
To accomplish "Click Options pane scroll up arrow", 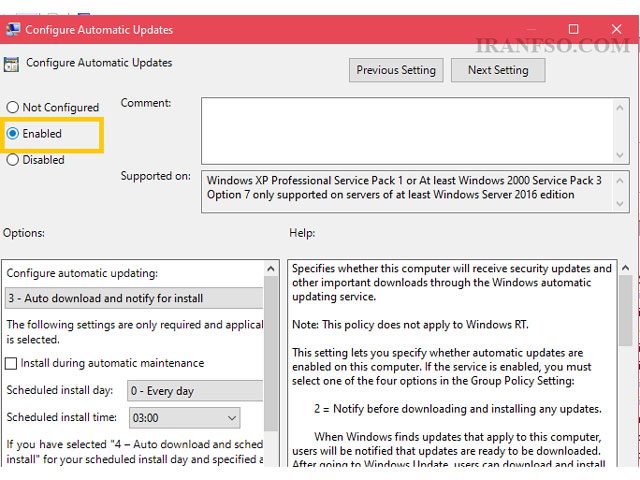I will 271,269.
